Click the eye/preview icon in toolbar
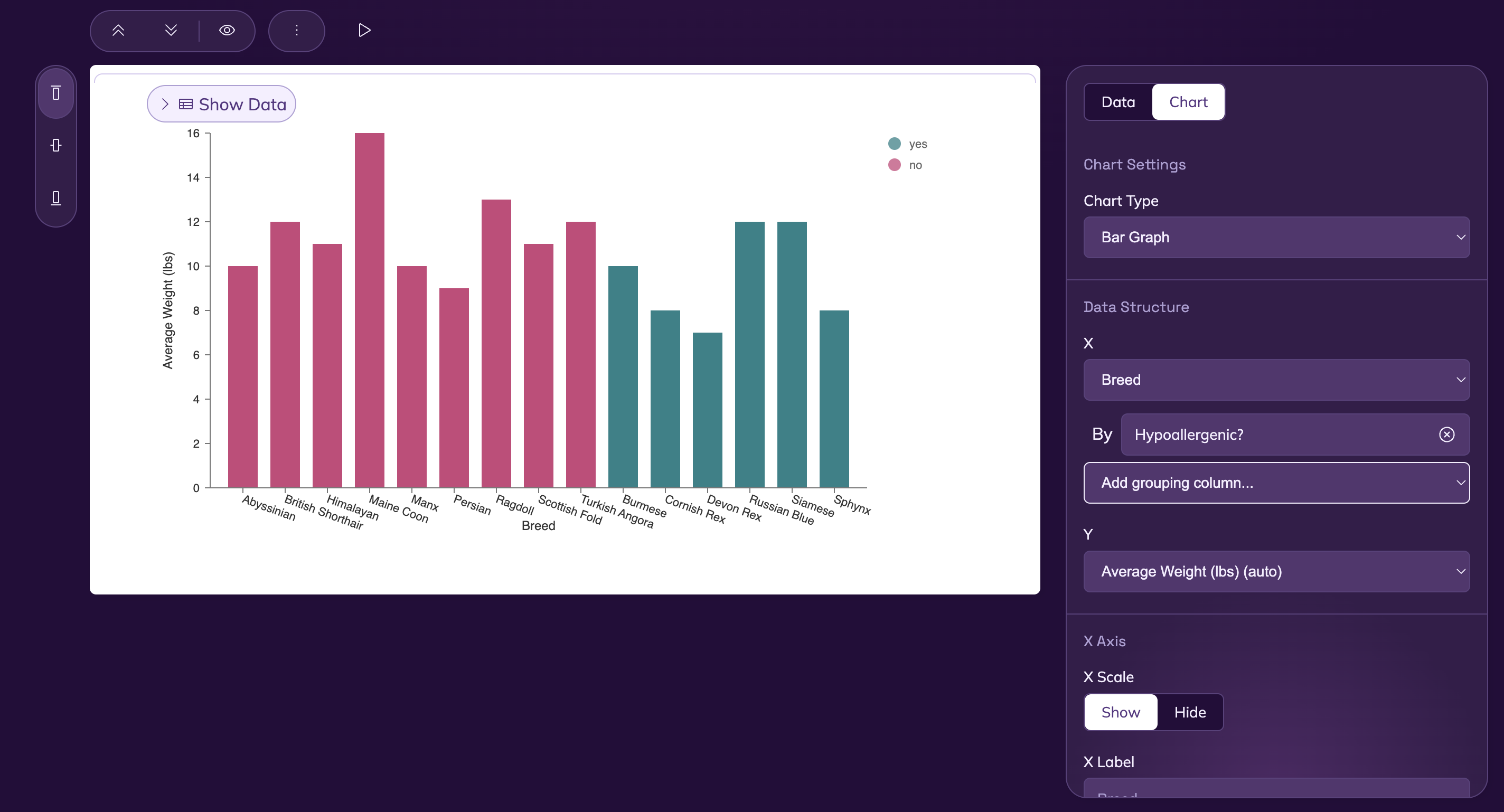Image resolution: width=1504 pixels, height=812 pixels. pyautogui.click(x=227, y=30)
